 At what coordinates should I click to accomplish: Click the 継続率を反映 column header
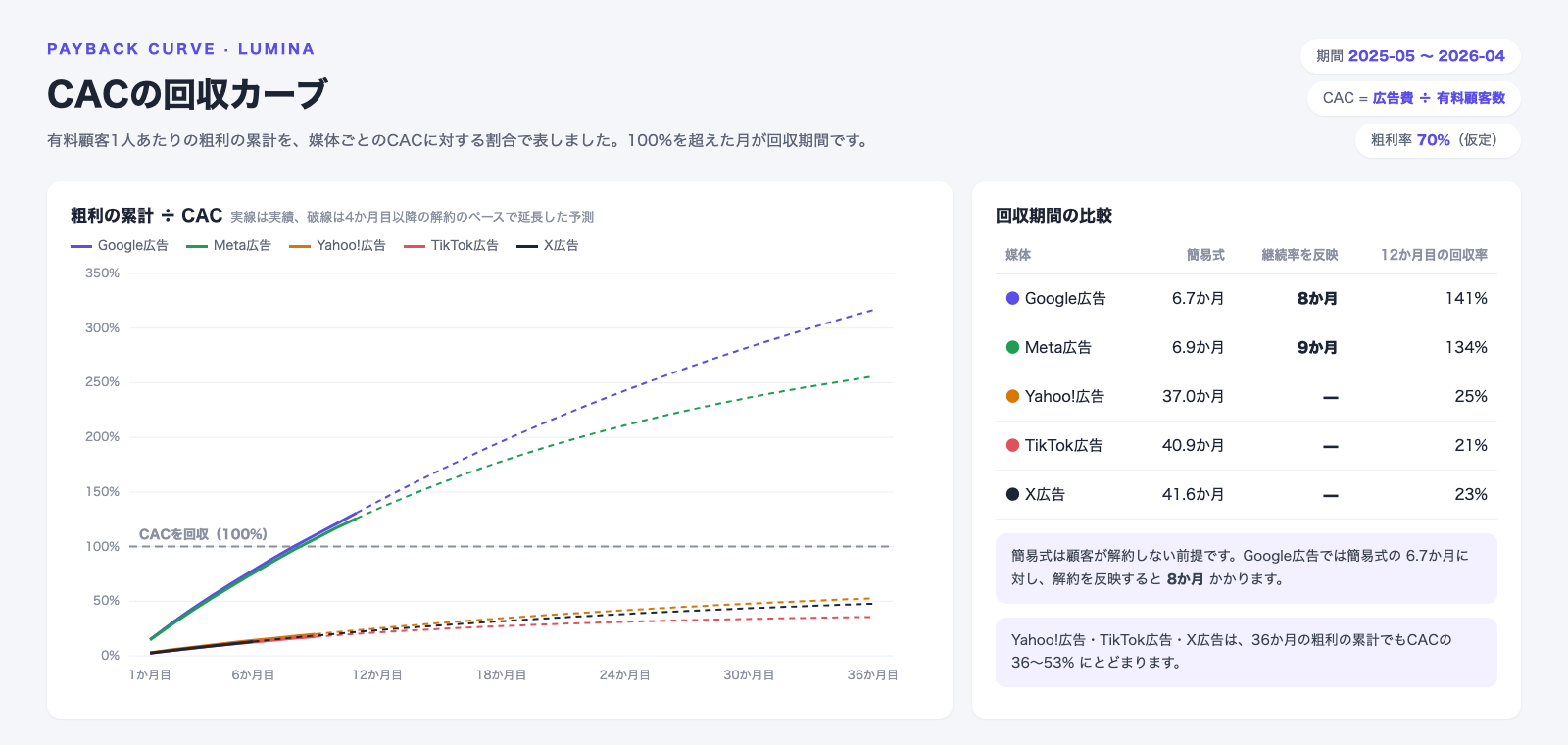point(1299,255)
